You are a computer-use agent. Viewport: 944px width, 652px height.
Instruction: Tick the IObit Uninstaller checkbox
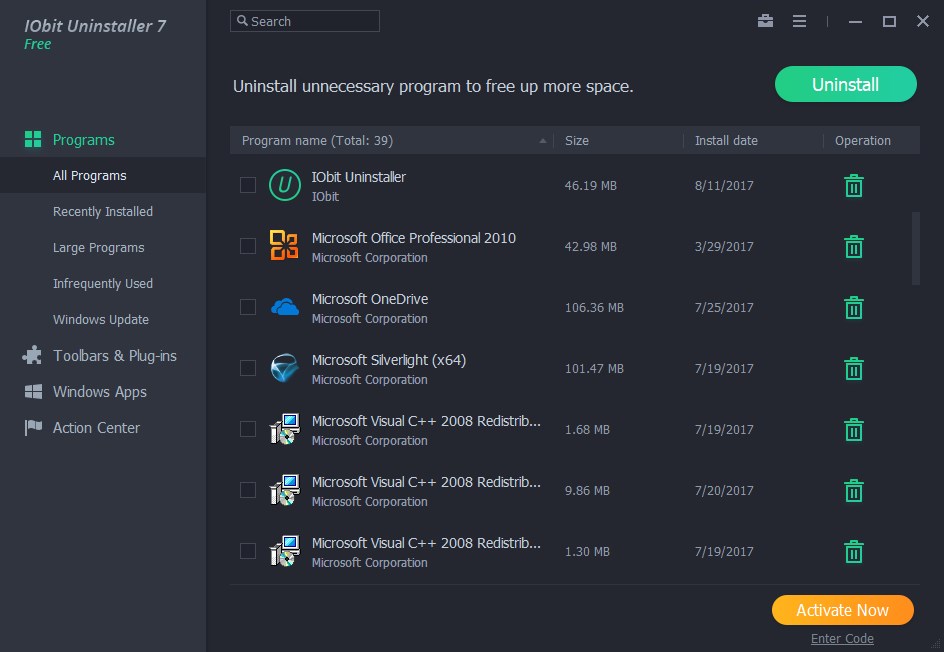click(248, 185)
